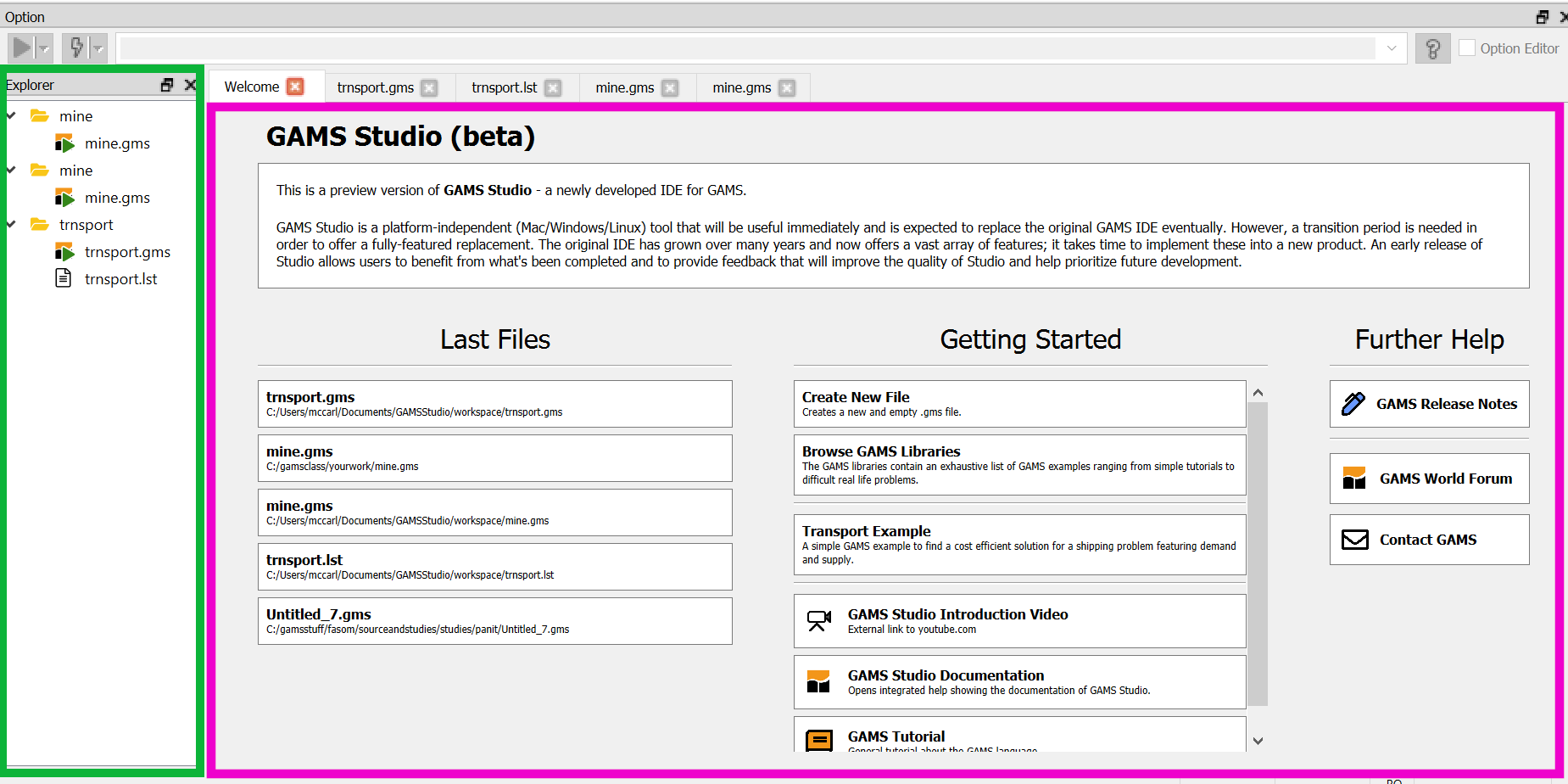Screen dimensions: 1568x784
Task: Switch to the second mine.gms tab
Action: click(742, 87)
